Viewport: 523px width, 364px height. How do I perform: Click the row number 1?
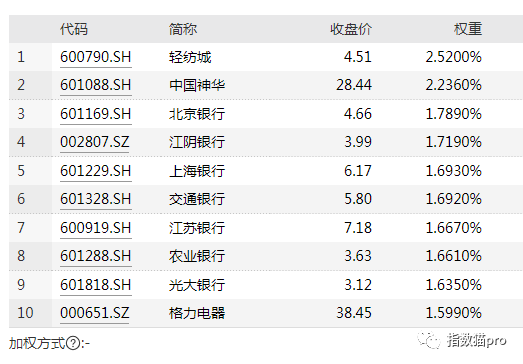(21, 57)
